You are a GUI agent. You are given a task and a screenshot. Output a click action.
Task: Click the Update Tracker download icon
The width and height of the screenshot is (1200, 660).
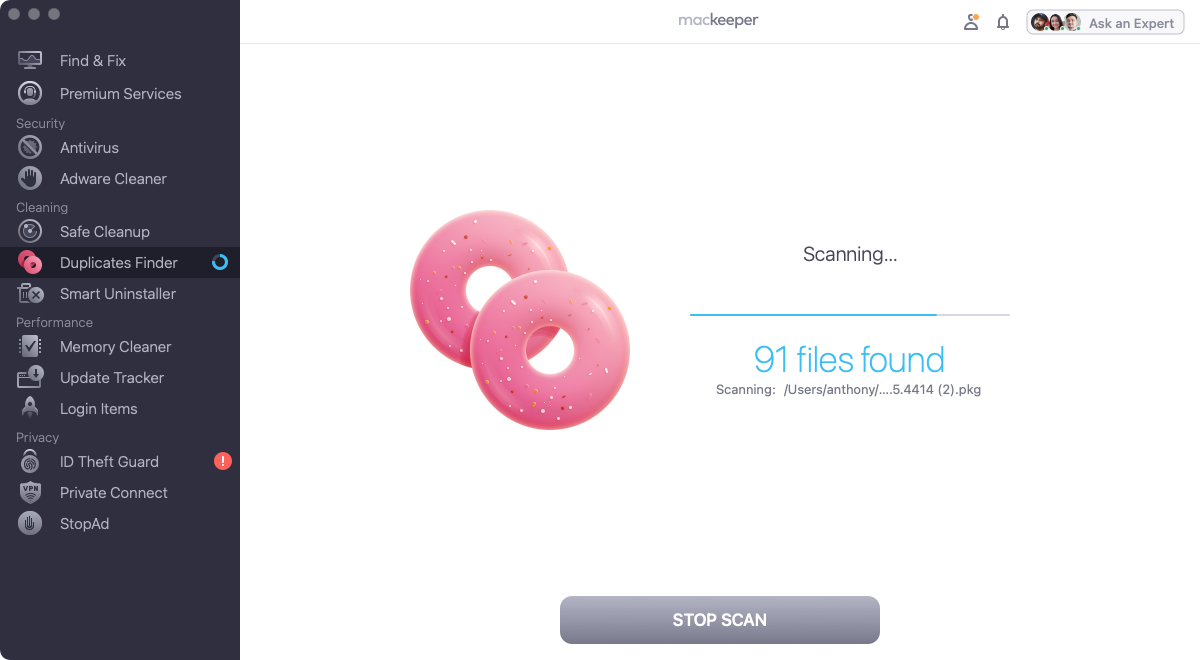(x=30, y=377)
